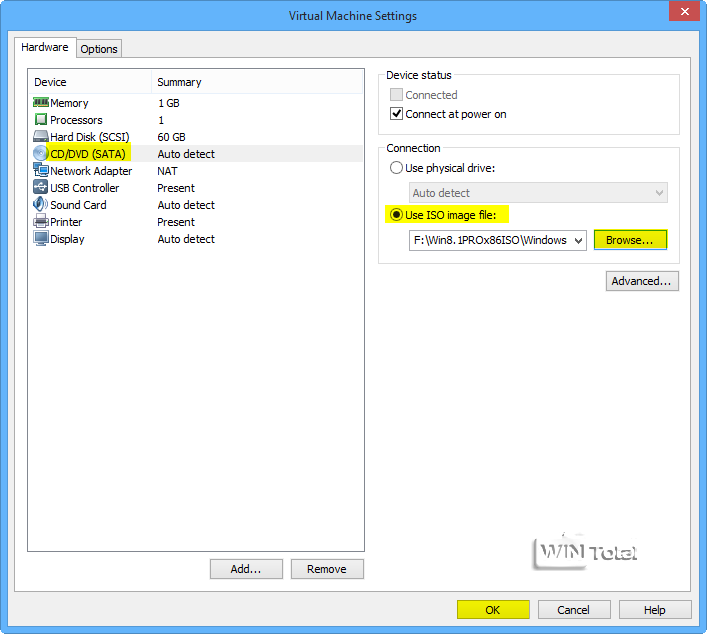Click the USB Controller icon
Viewport: 707px width, 634px height.
coord(41,187)
